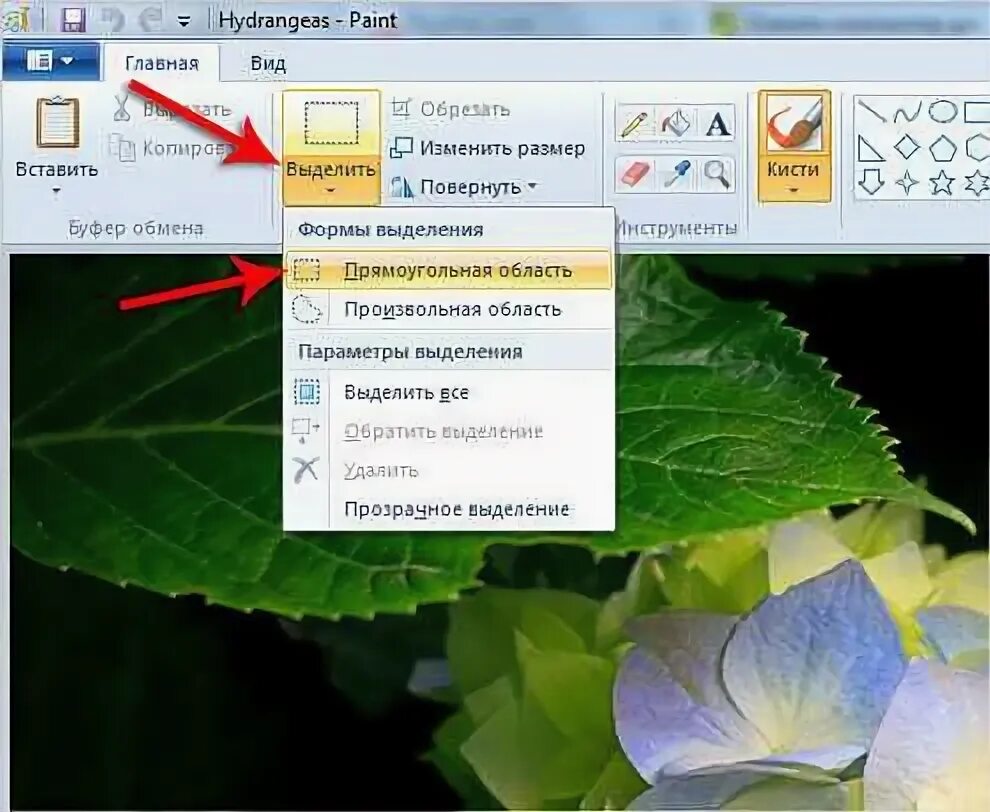The image size is (990, 812).
Task: Switch to the Главная tab
Action: pyautogui.click(x=162, y=64)
